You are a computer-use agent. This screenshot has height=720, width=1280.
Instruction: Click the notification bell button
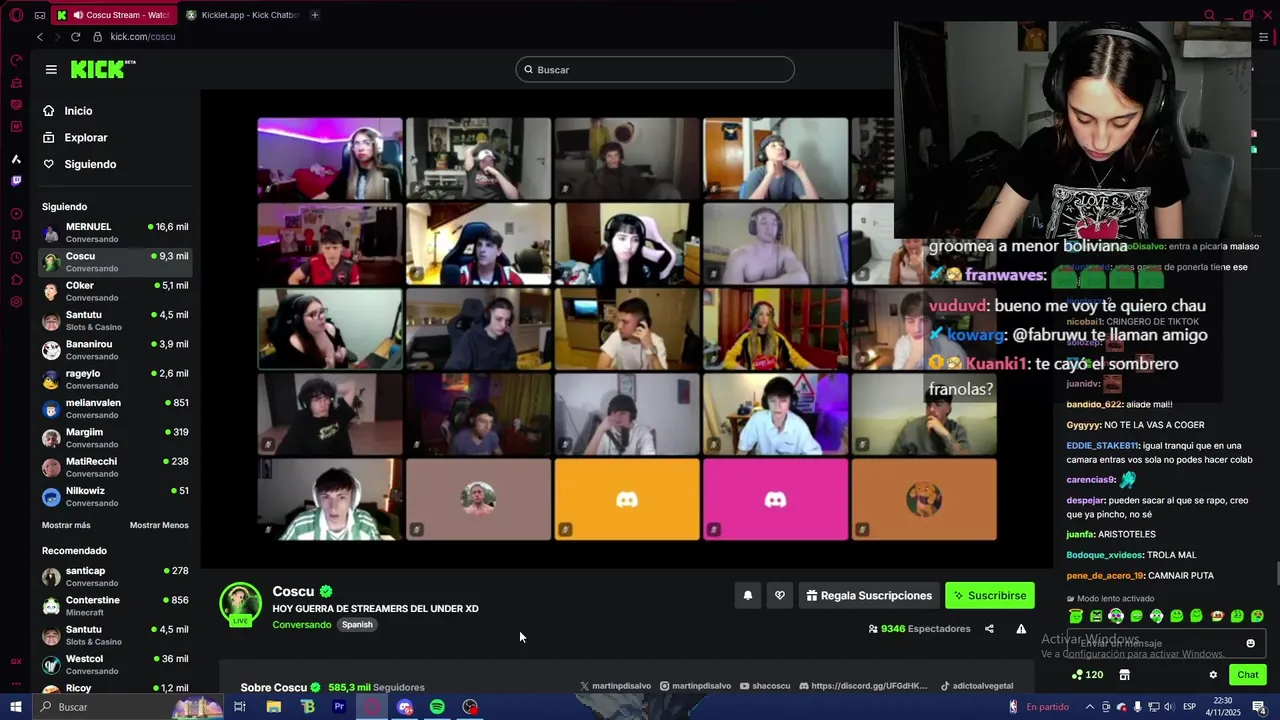pyautogui.click(x=747, y=596)
